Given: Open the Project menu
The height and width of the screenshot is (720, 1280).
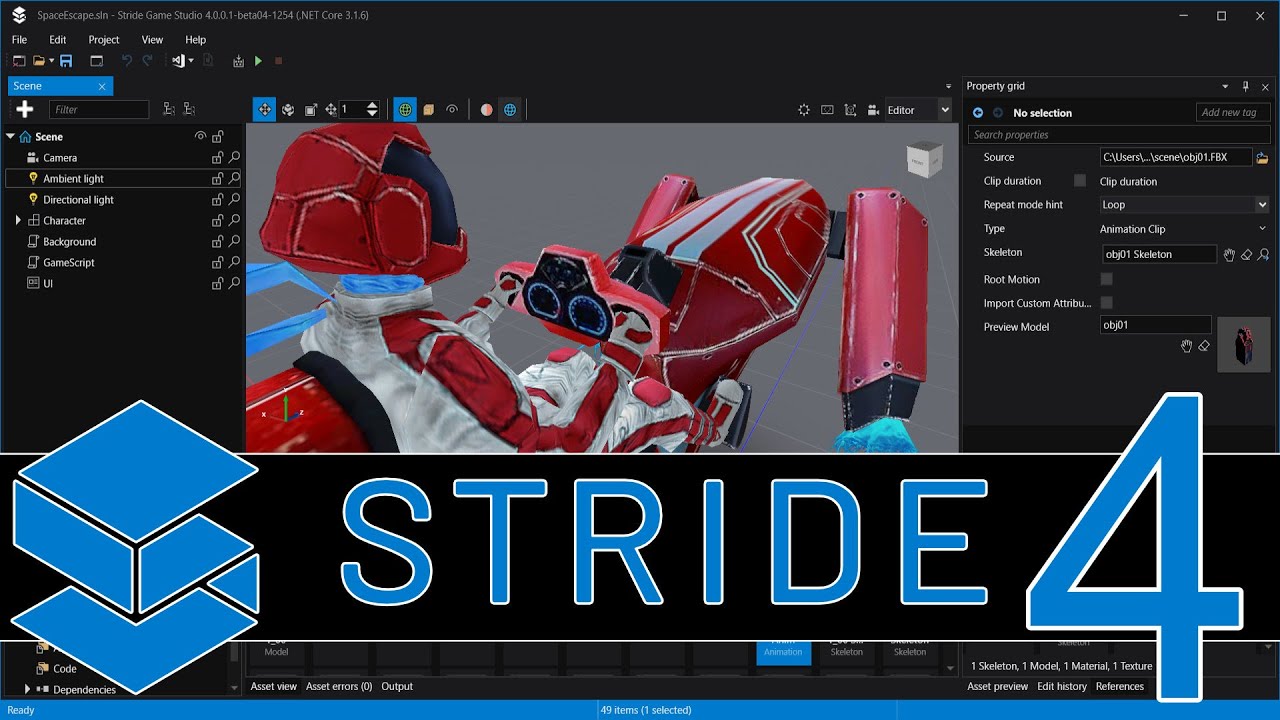Looking at the screenshot, I should [x=104, y=40].
